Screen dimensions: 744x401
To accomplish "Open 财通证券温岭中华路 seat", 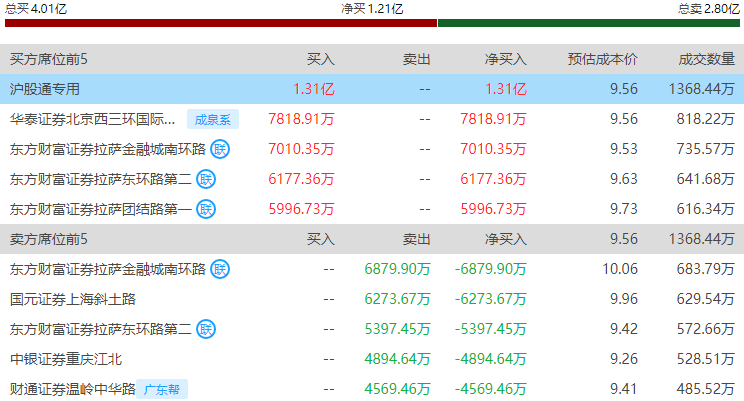I will (x=73, y=389).
